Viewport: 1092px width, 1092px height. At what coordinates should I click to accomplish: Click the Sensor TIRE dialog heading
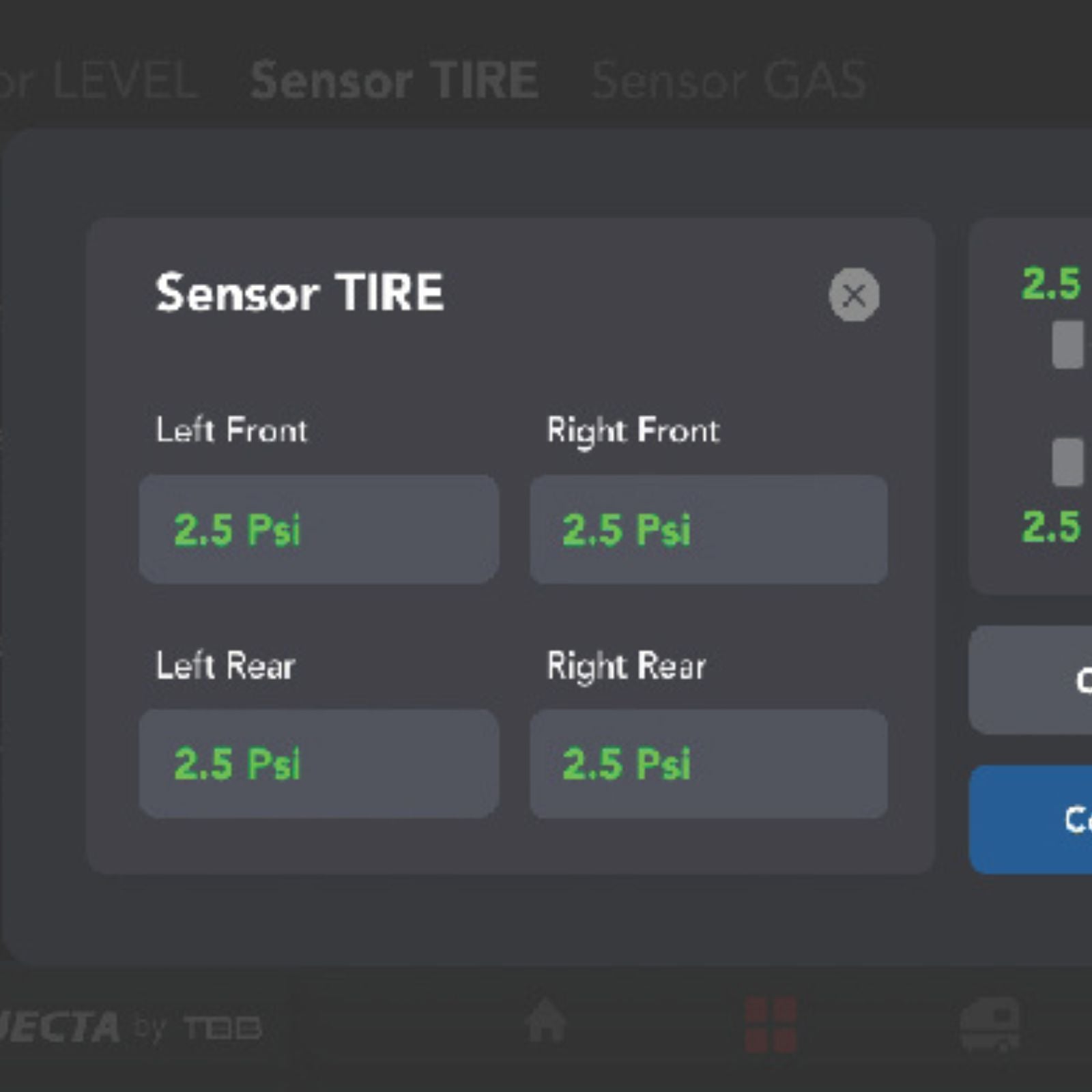pyautogui.click(x=300, y=292)
